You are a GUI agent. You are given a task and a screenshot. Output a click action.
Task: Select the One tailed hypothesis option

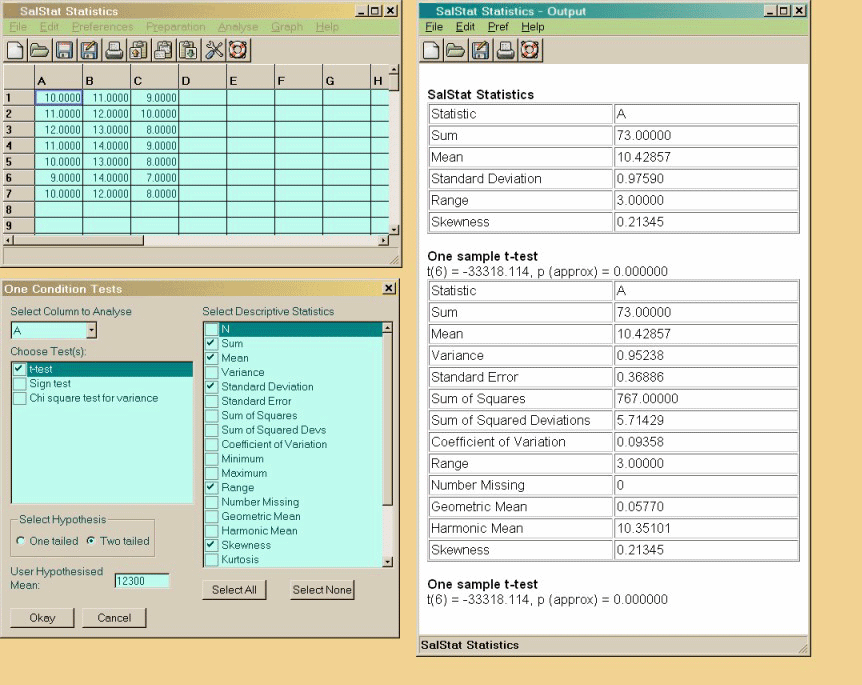pyautogui.click(x=21, y=541)
